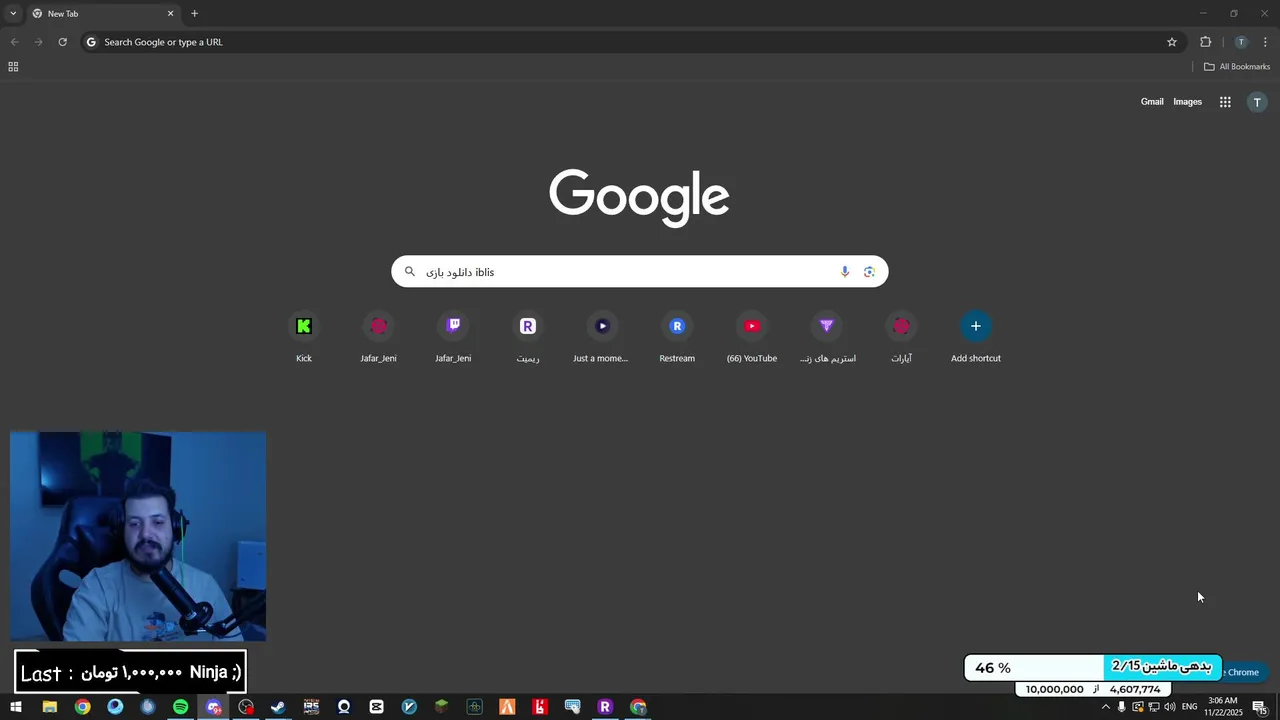Open a new tab with plus button
1280x720 pixels.
[x=194, y=13]
